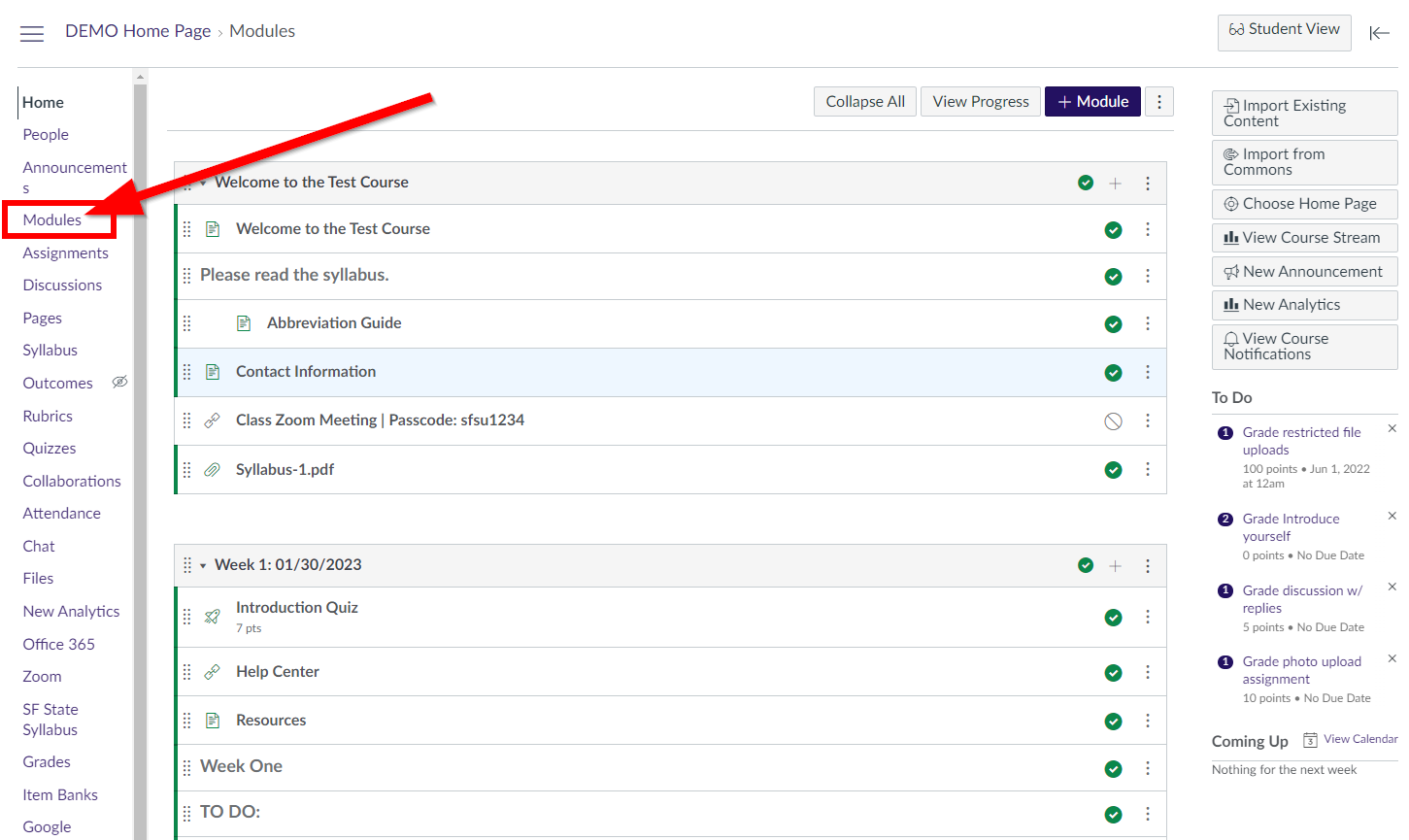
Task: Open options menu for Resources row
Action: coord(1147,721)
